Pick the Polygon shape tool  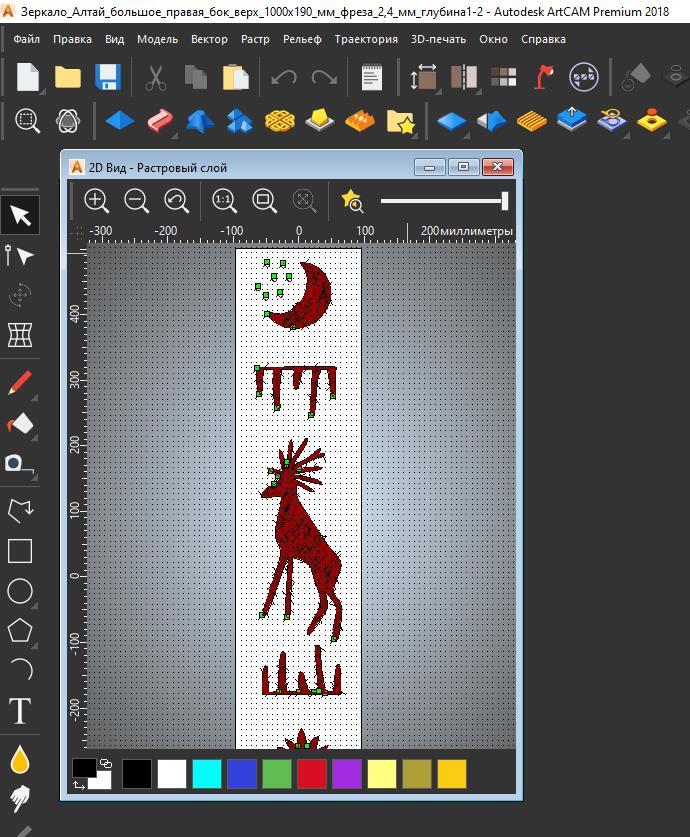click(20, 631)
